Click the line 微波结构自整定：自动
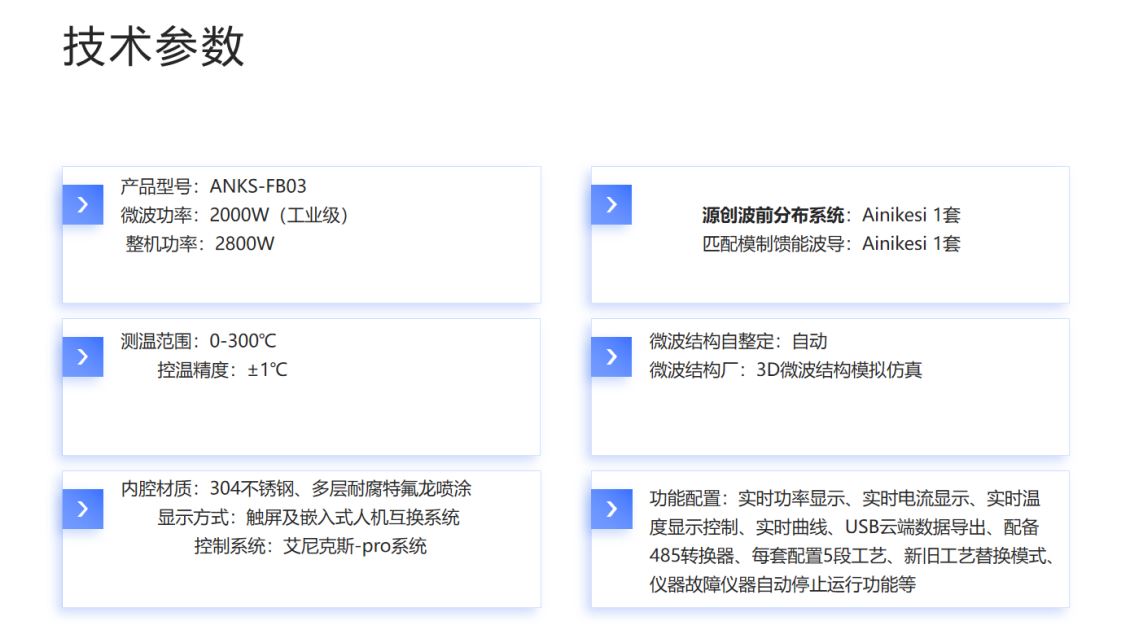 738,341
